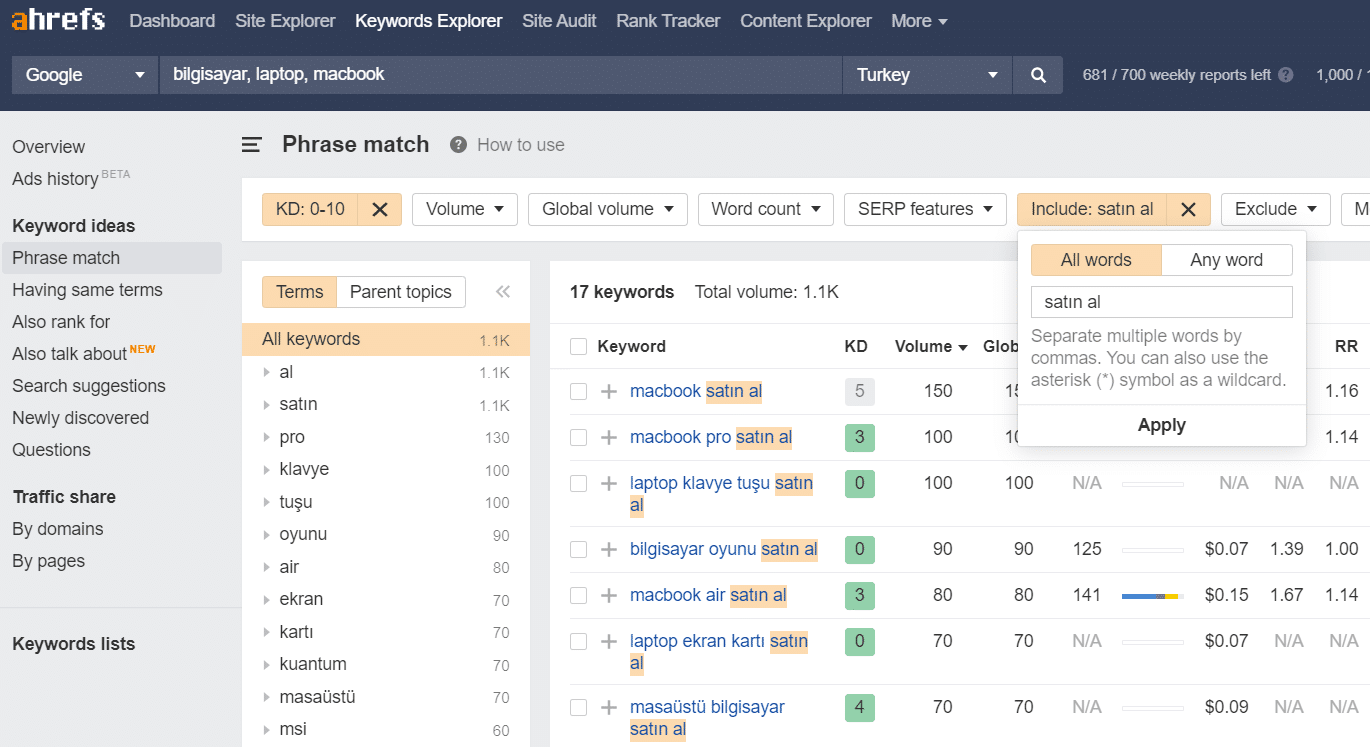This screenshot has height=747, width=1370.
Task: Select All keywords in the terms list
Action: 386,339
